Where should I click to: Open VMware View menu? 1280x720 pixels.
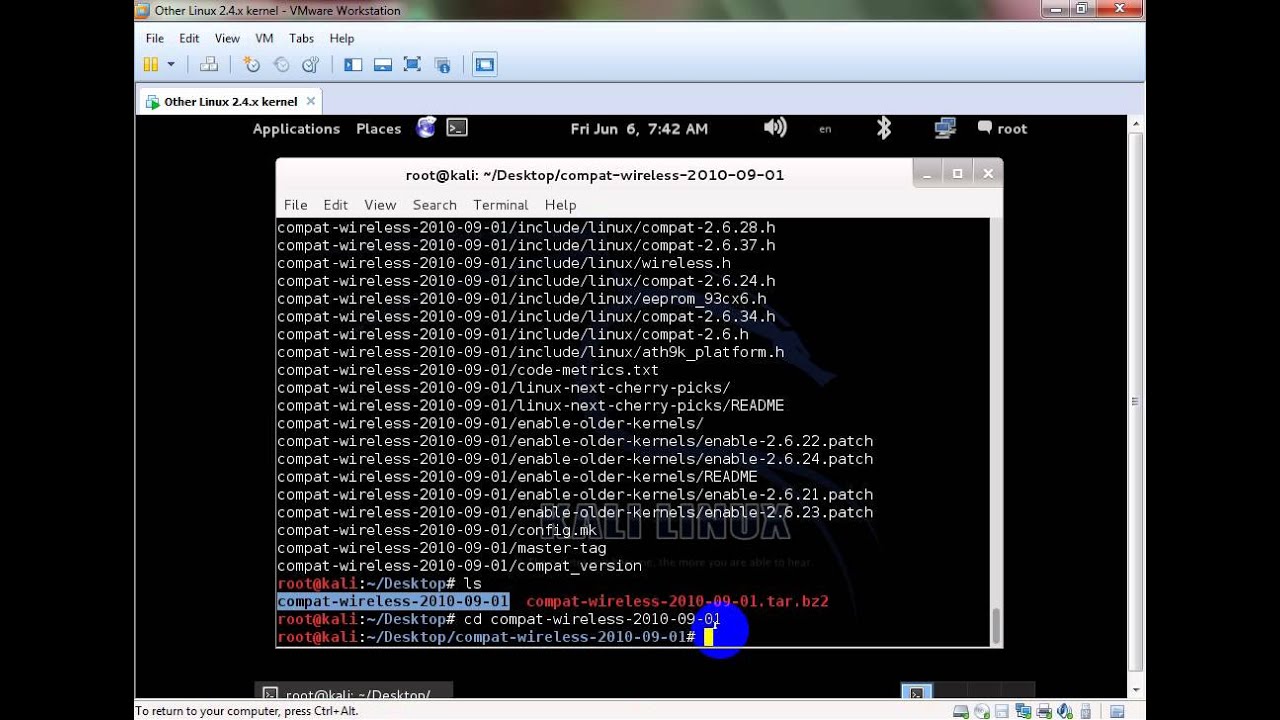[x=227, y=38]
